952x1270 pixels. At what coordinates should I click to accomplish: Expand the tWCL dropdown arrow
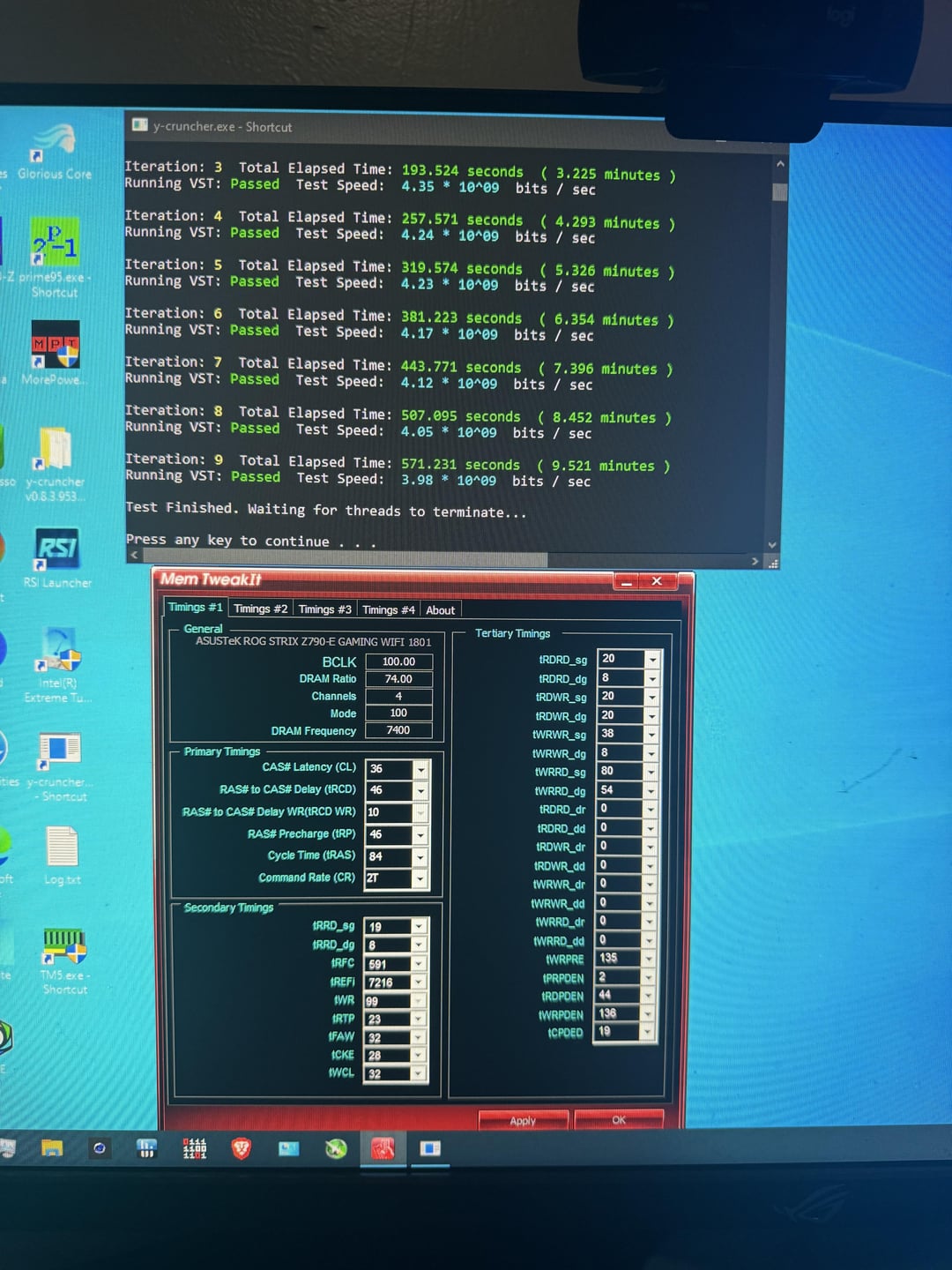click(419, 1073)
